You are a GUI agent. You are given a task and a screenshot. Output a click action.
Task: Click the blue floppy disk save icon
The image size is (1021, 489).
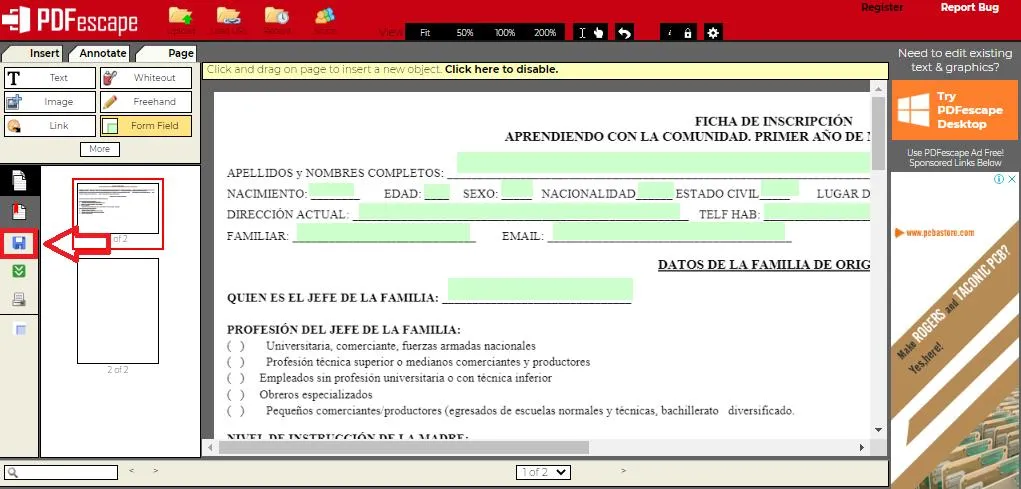(20, 244)
